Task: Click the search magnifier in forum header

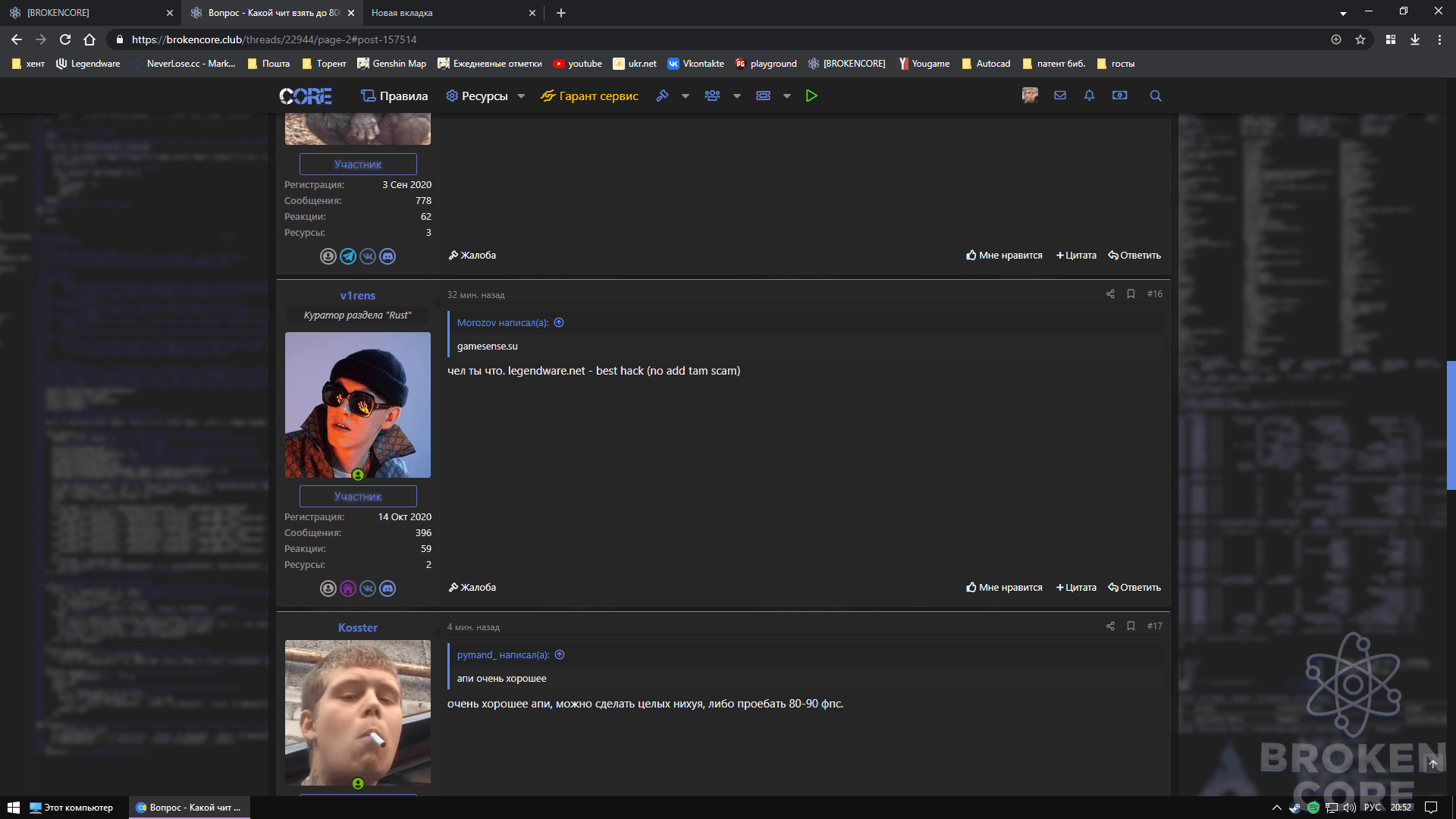Action: pyautogui.click(x=1156, y=96)
